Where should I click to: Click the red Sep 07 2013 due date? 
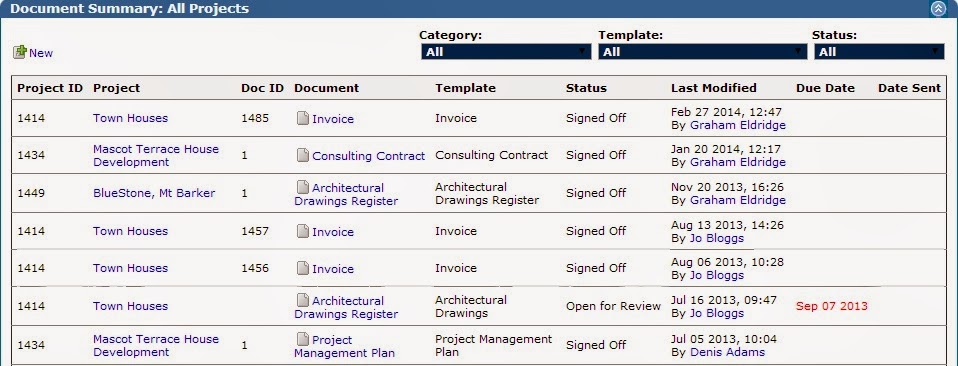832,306
